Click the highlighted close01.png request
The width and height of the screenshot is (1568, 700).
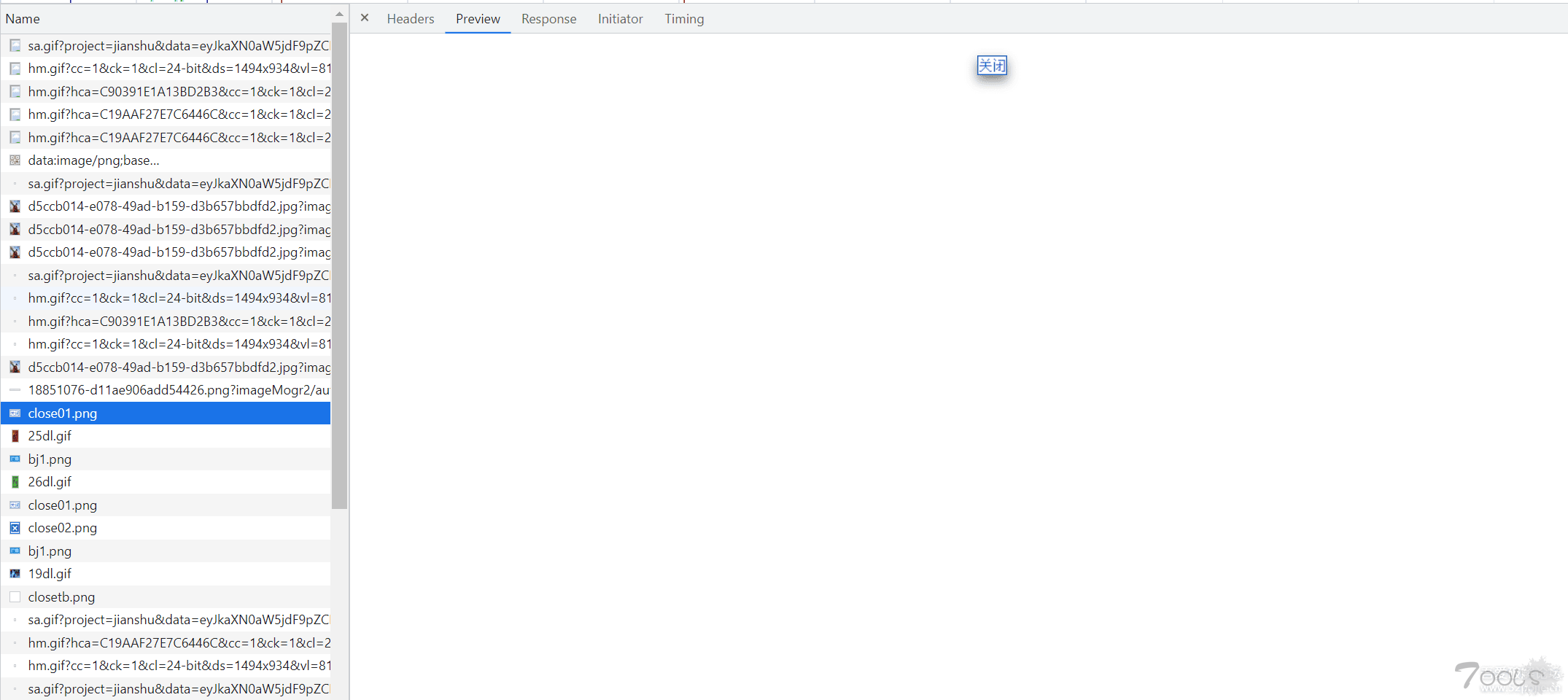click(166, 413)
